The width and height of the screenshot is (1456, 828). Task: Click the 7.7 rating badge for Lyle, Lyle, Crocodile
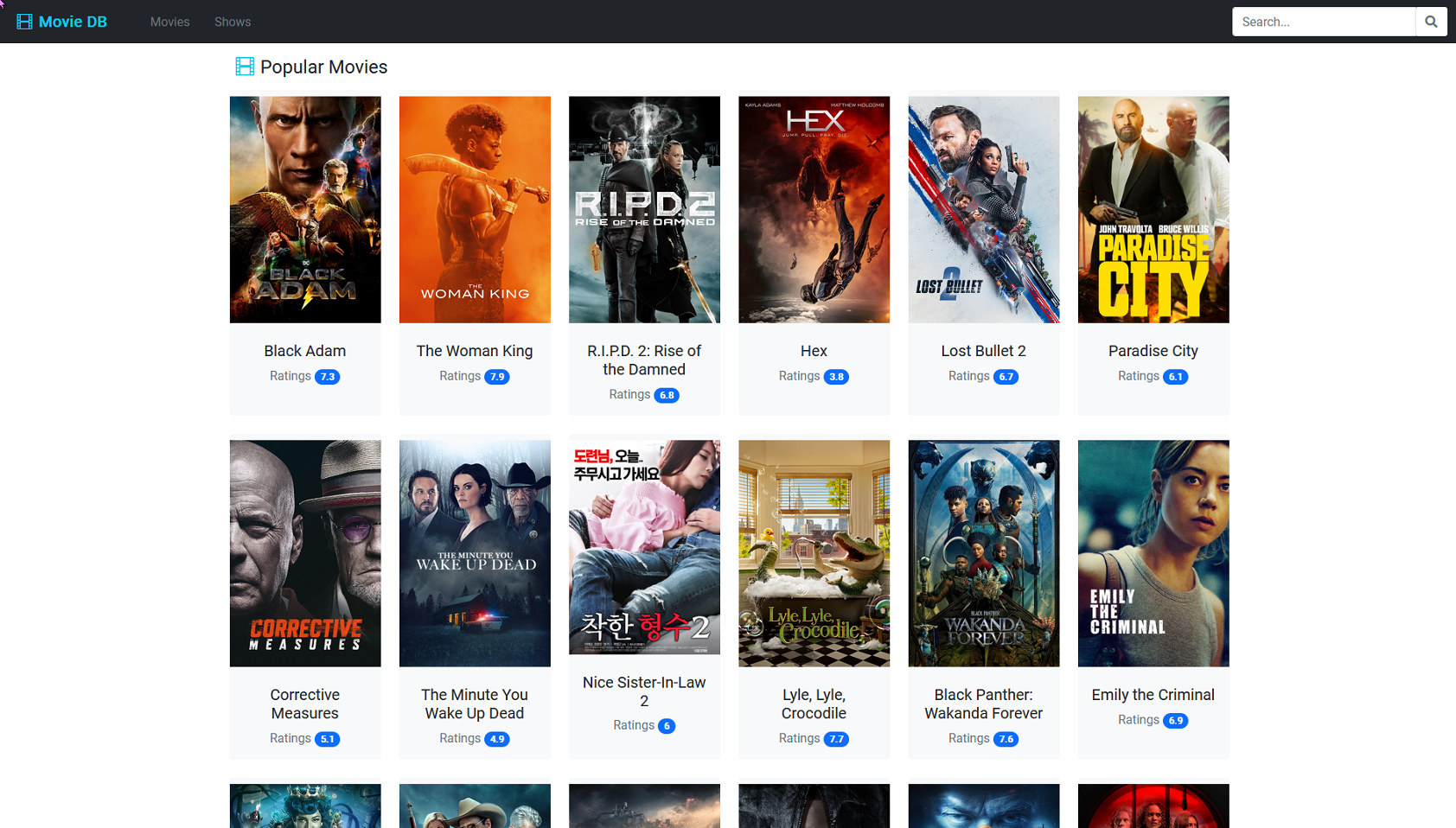tap(836, 739)
